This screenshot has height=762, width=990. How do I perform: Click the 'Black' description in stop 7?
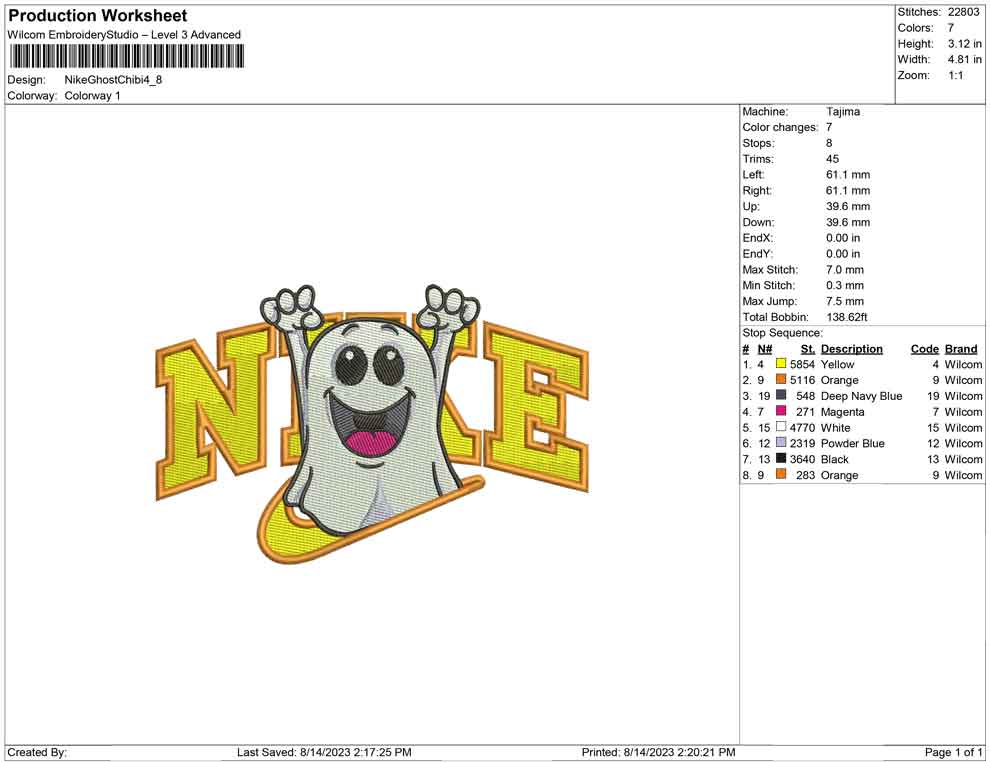point(835,459)
